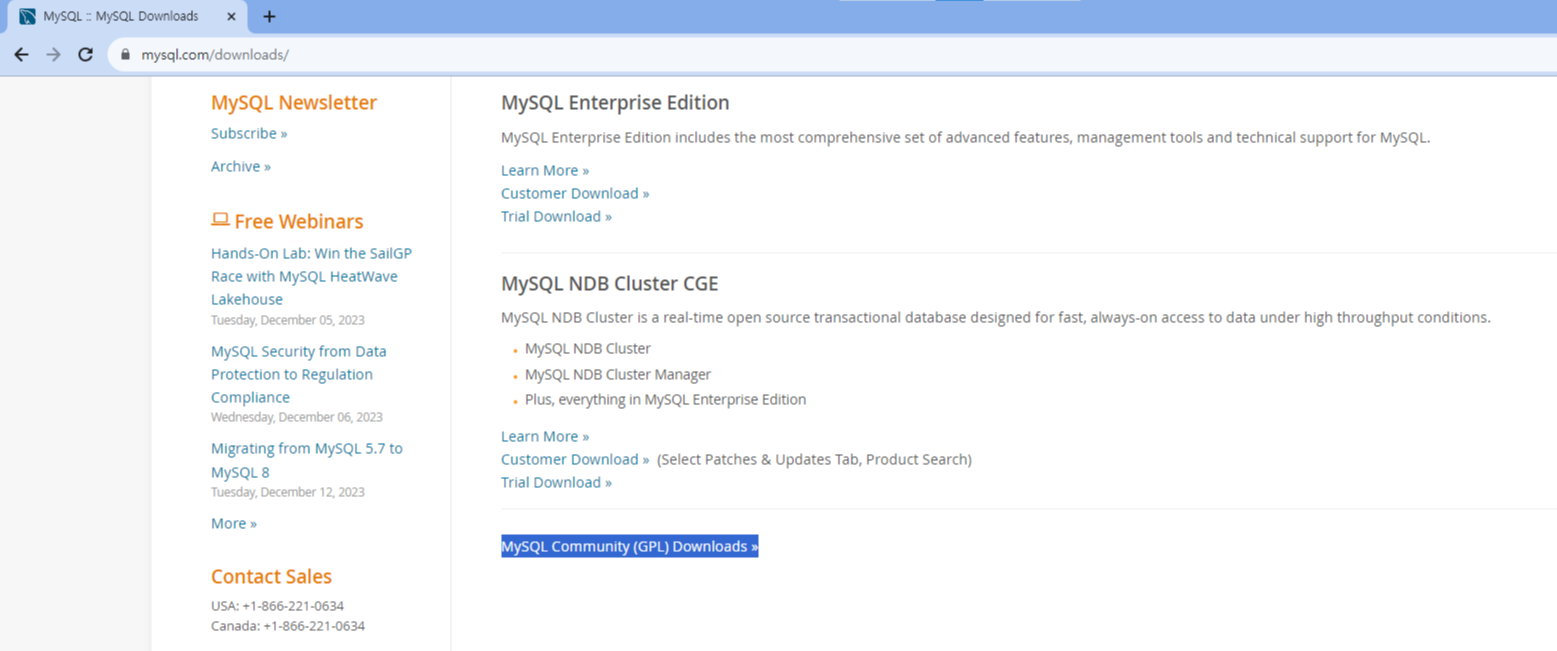Click the USA: +1-866-221-0634 phone line
This screenshot has height=651, width=1557.
pyautogui.click(x=277, y=605)
